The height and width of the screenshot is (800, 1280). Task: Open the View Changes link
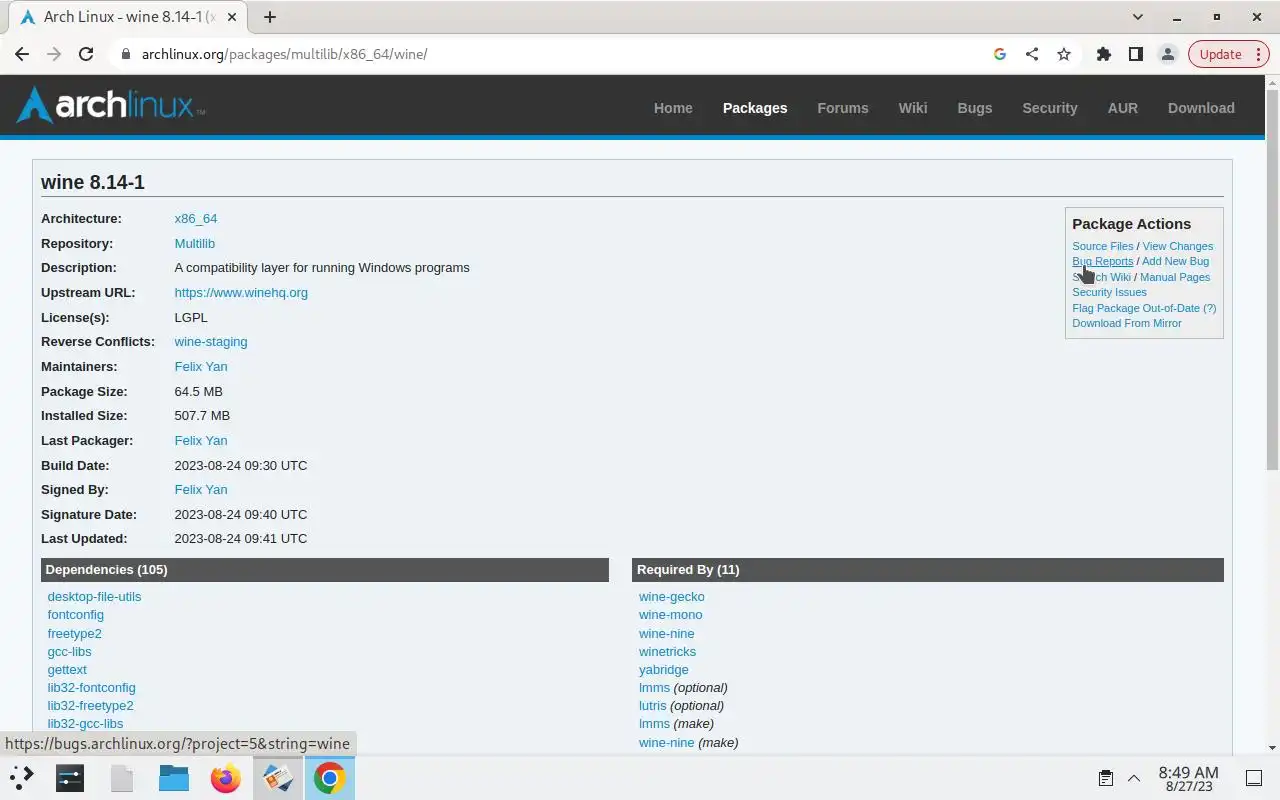(x=1178, y=246)
